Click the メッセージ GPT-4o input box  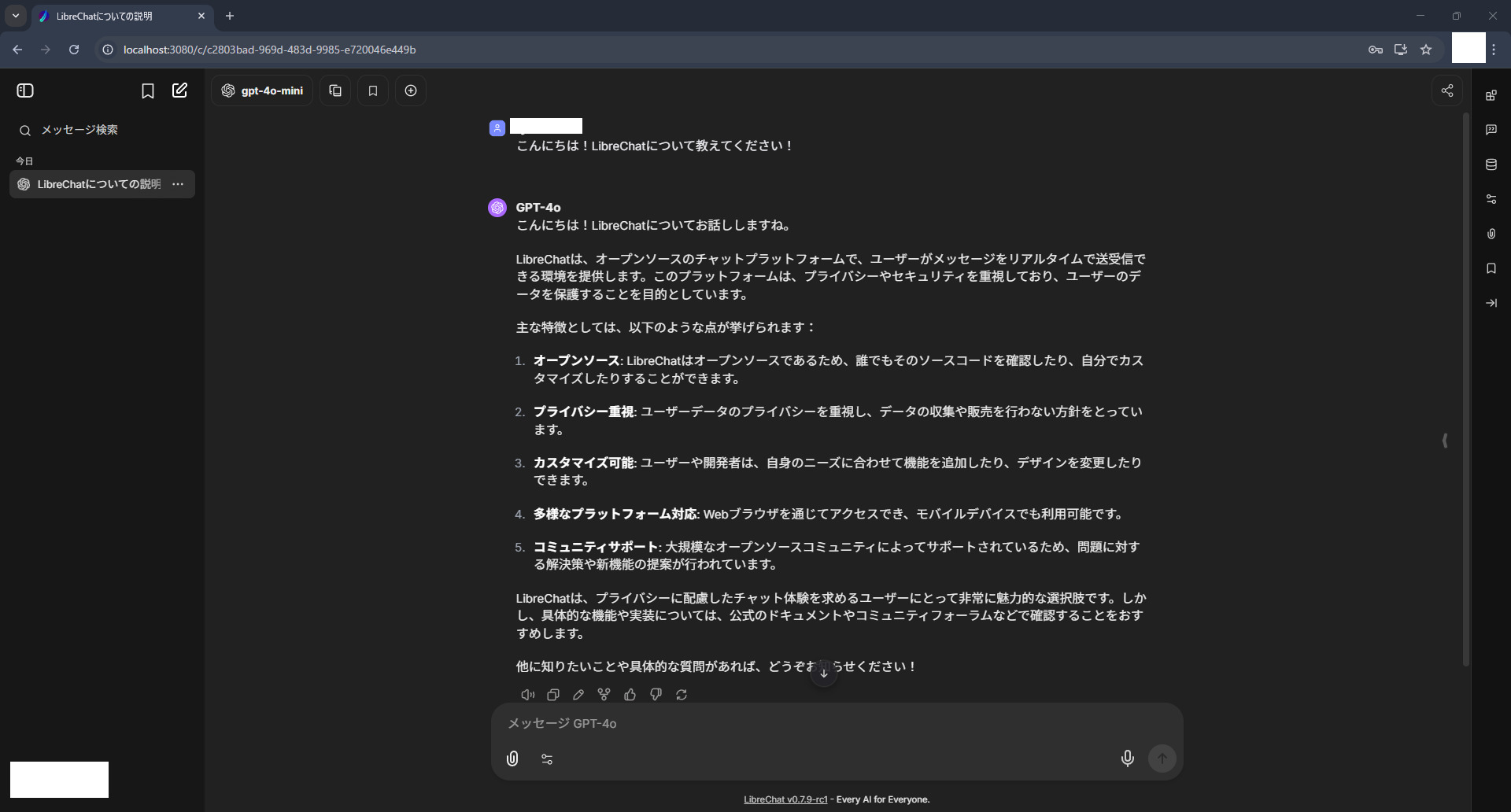[837, 723]
